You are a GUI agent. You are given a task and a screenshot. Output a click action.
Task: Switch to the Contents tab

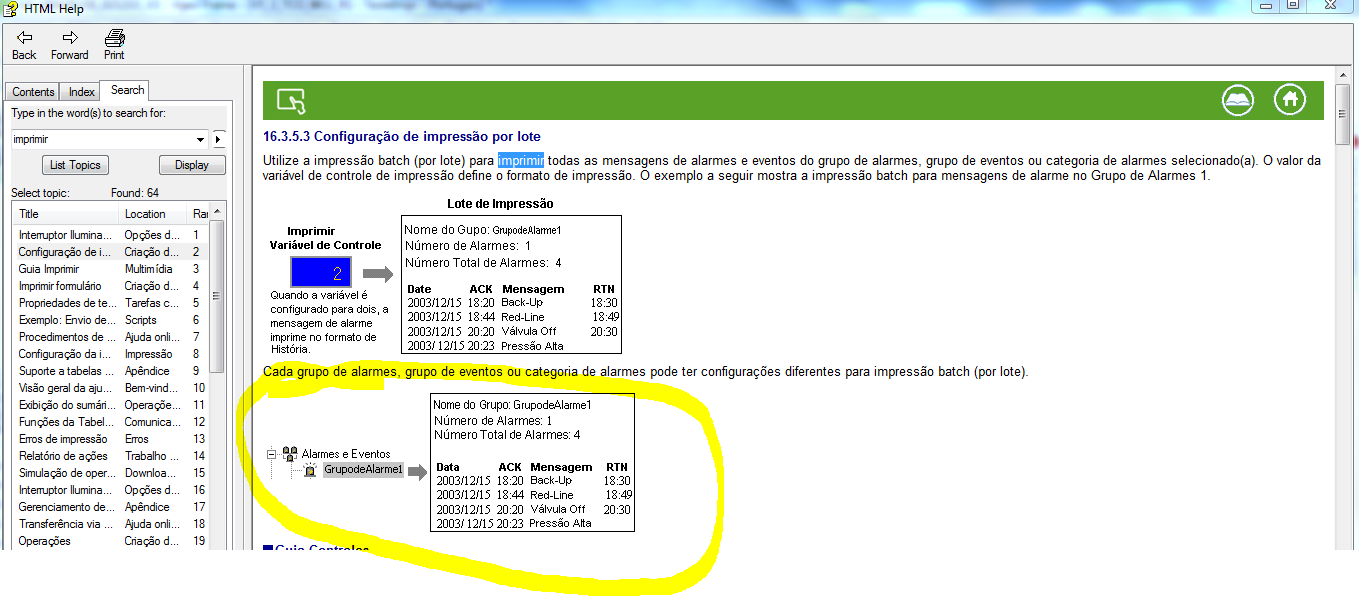point(33,92)
